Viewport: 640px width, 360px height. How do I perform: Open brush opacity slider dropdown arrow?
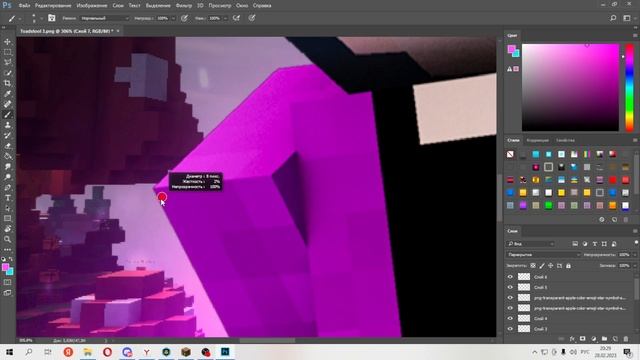tap(173, 18)
